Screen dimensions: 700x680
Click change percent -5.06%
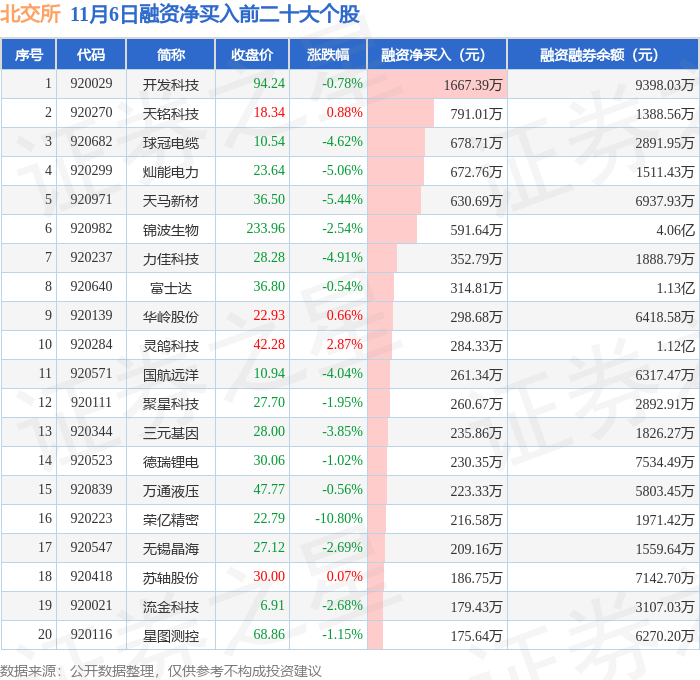(342, 171)
